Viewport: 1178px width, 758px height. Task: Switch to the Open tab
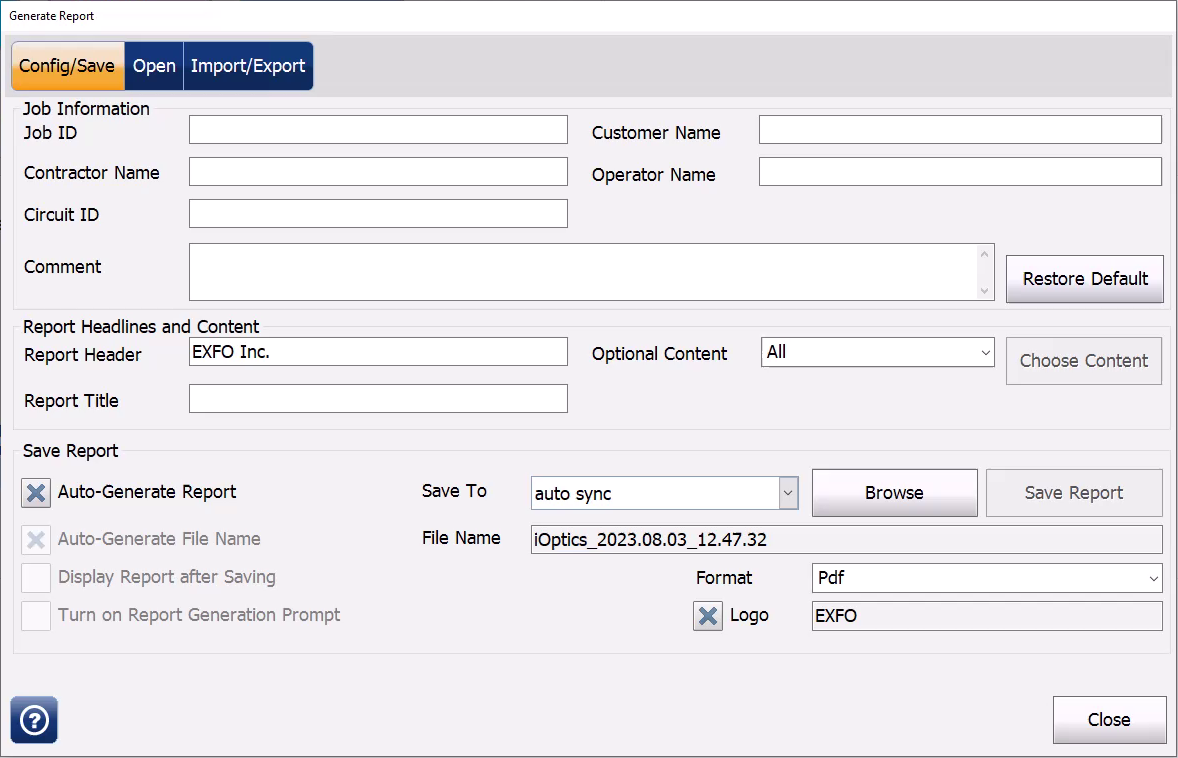click(x=154, y=66)
